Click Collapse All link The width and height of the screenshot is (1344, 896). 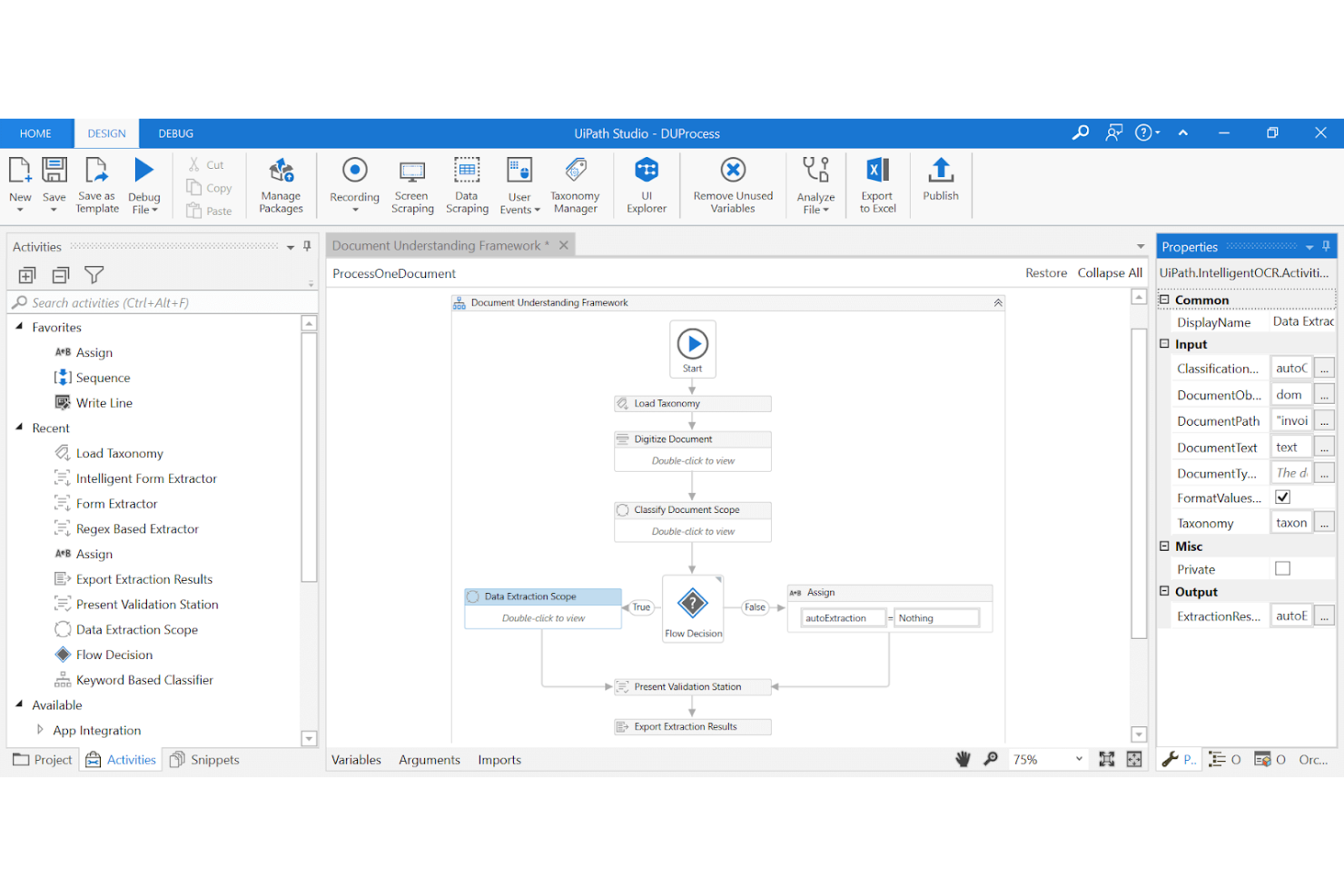[x=1110, y=272]
